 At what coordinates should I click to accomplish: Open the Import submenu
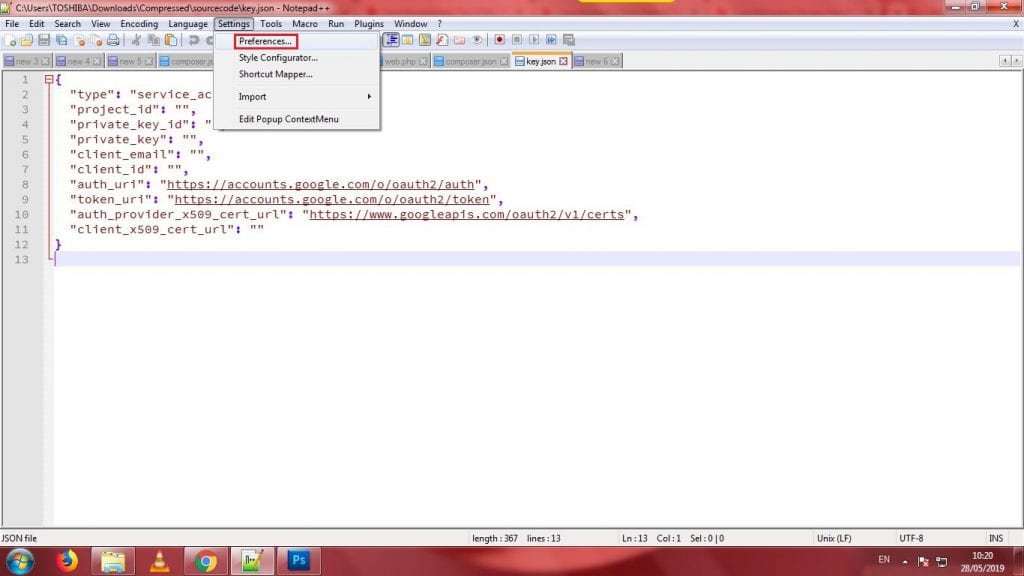pyautogui.click(x=297, y=97)
